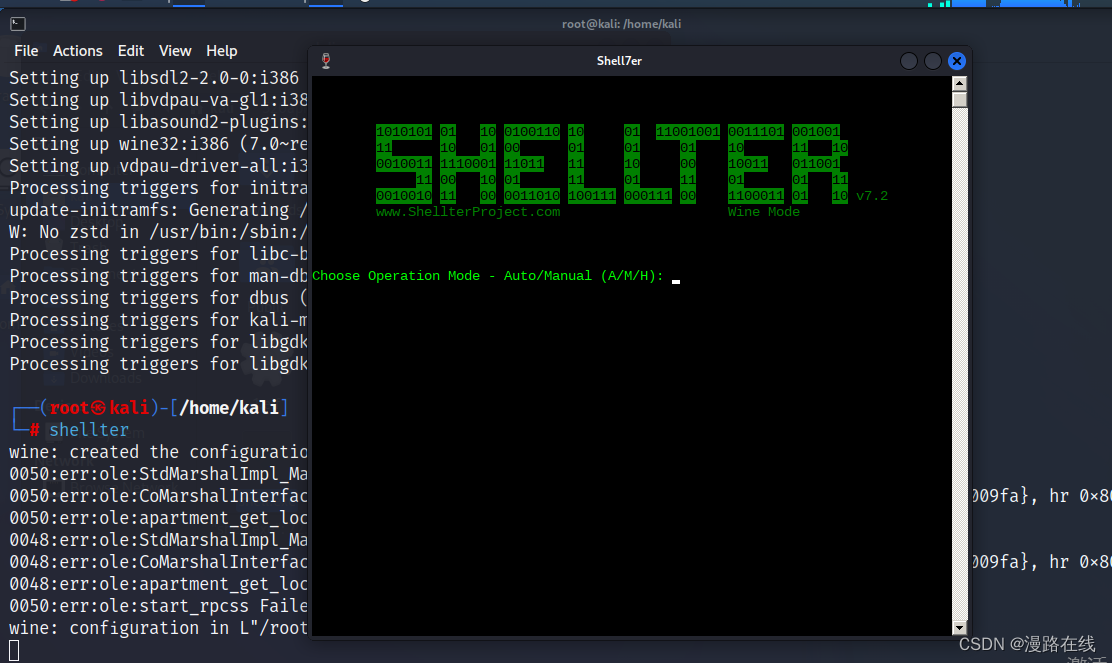Click the line '0050:err:ole:start_rpcss Failed'
Screen dimensions: 1112x663
click(x=158, y=606)
